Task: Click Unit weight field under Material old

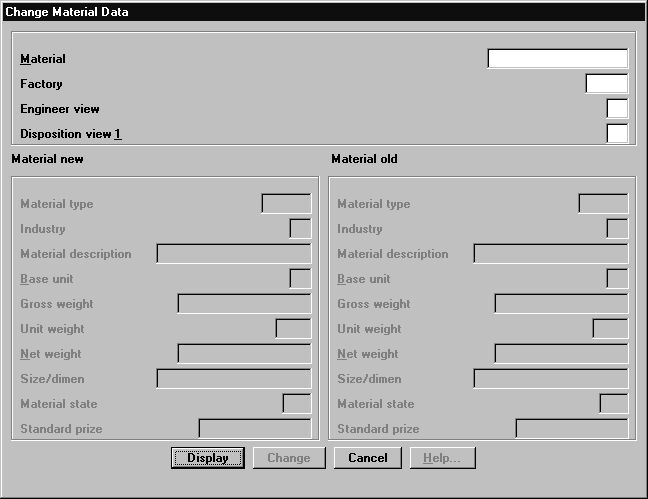Action: 610,329
